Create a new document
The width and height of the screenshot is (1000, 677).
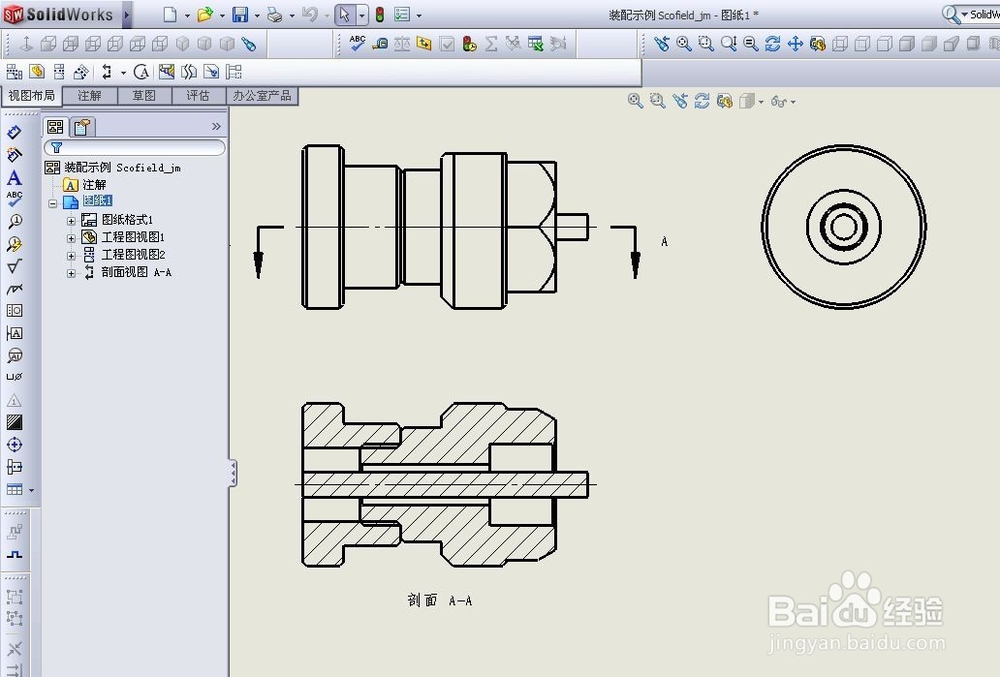coord(169,13)
